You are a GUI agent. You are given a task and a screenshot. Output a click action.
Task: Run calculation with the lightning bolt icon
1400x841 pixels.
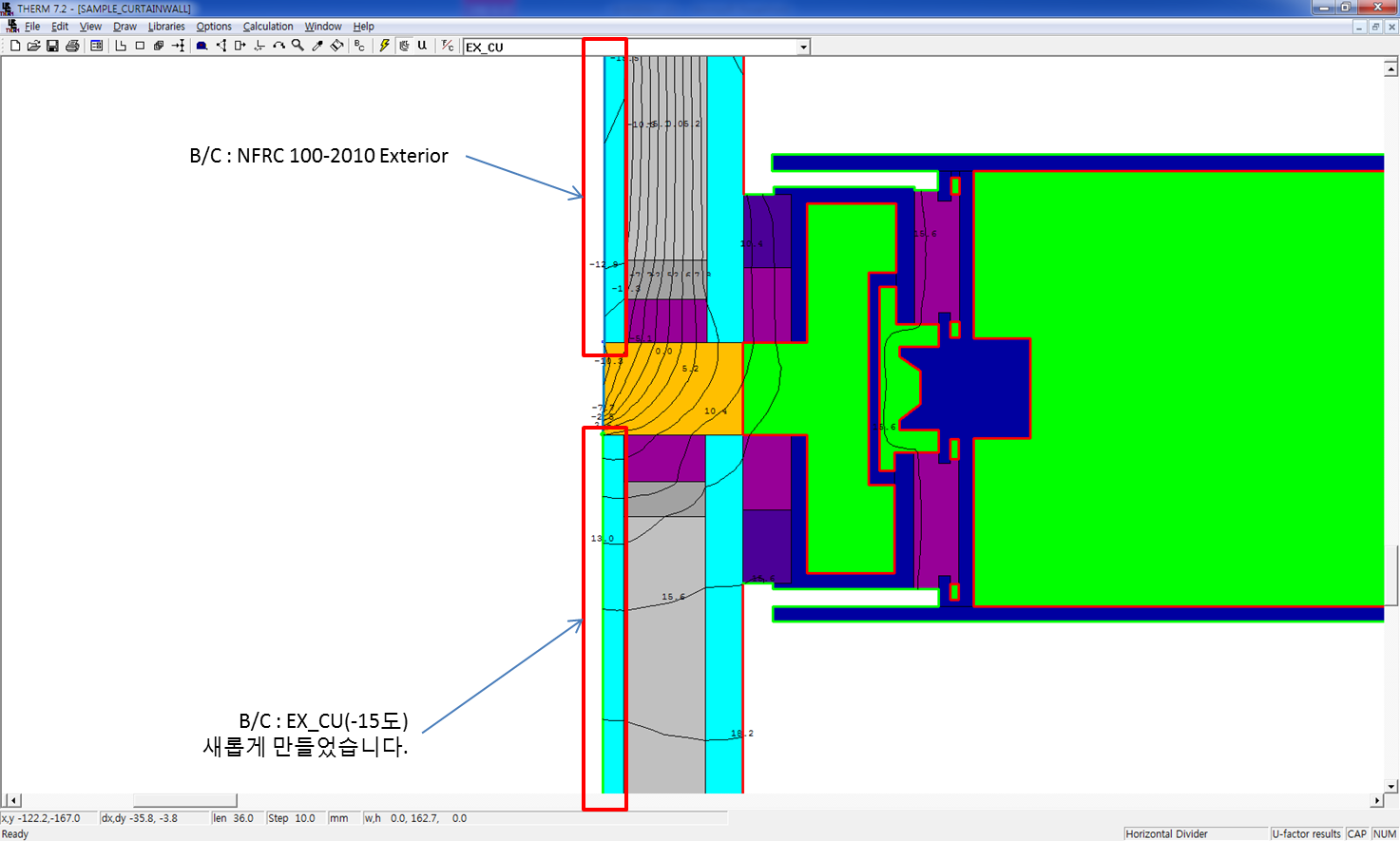coord(384,46)
